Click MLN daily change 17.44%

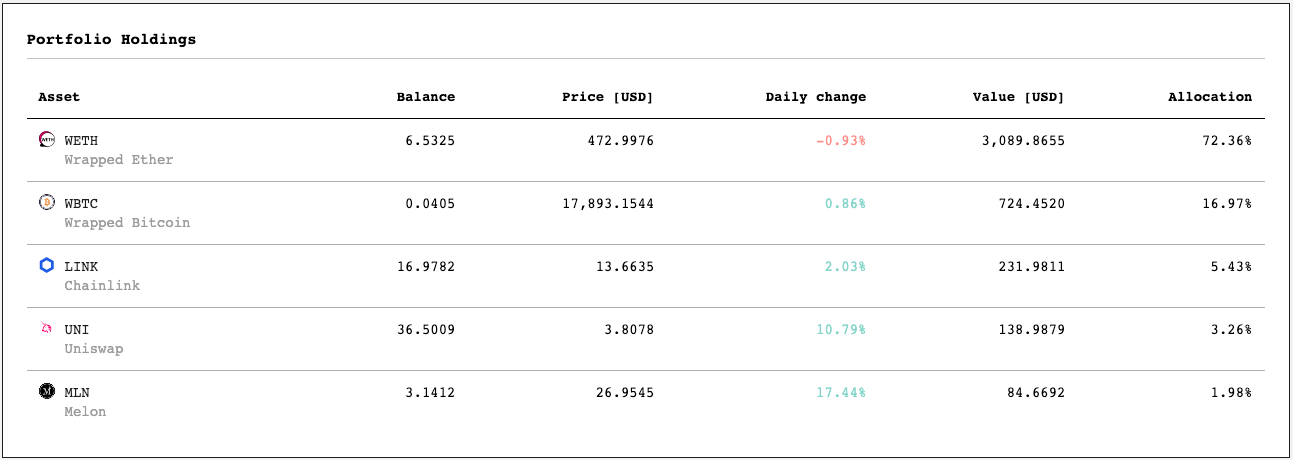[x=841, y=392]
